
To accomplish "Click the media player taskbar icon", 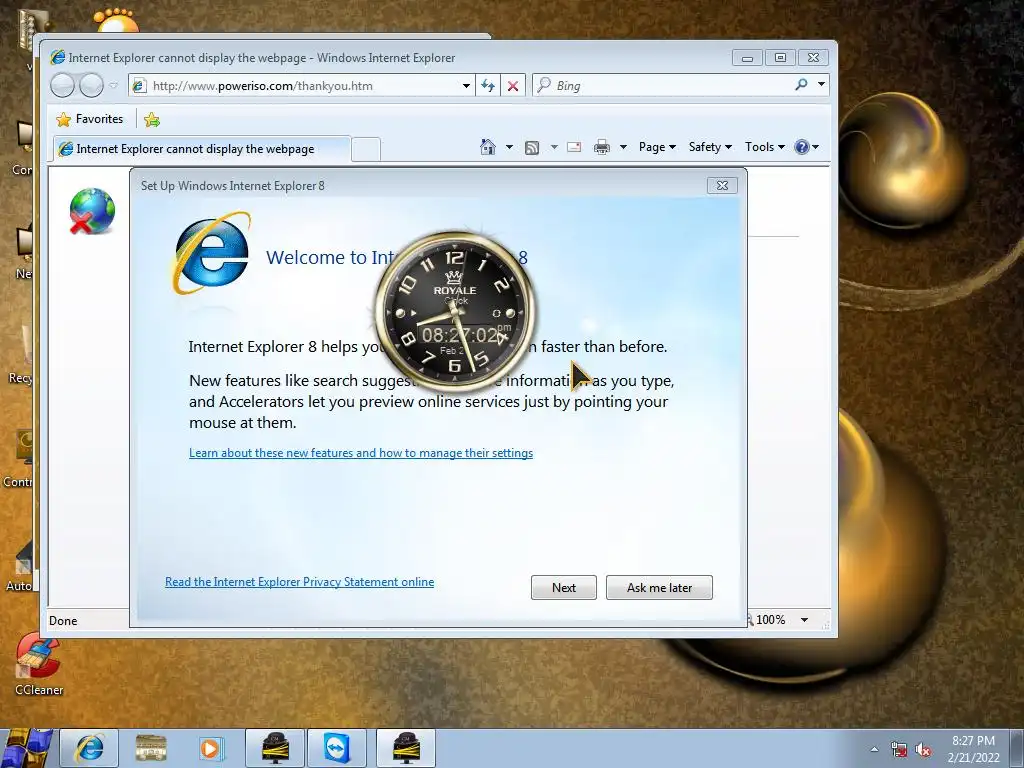I will (x=211, y=748).
